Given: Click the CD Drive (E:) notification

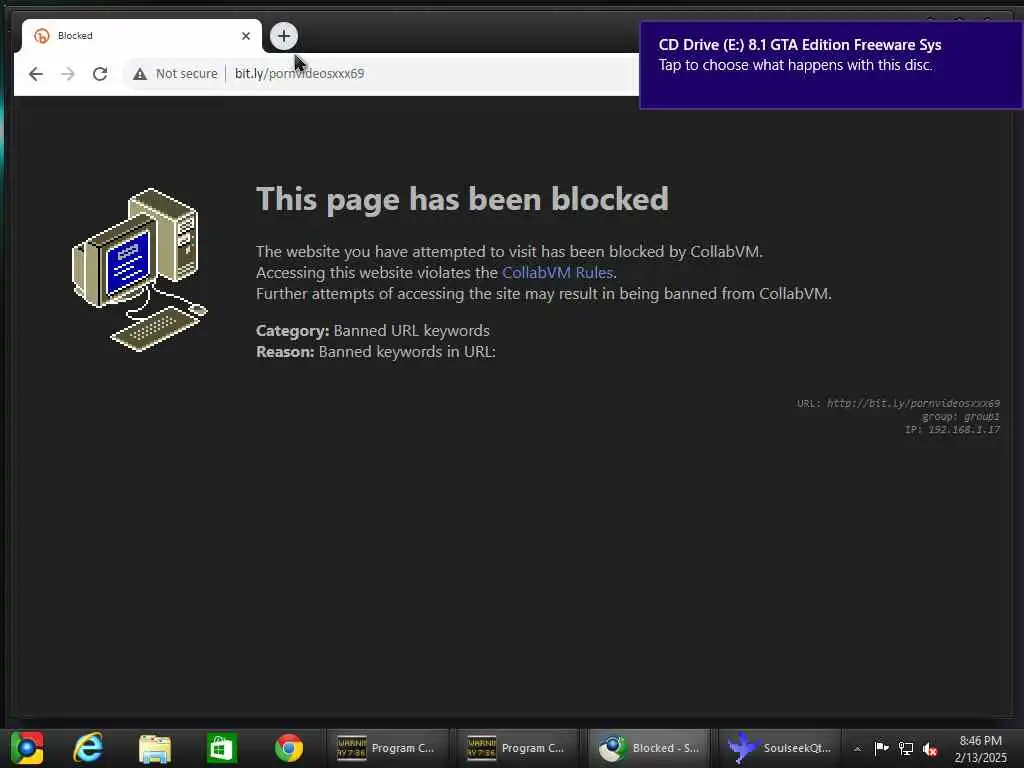Looking at the screenshot, I should (831, 65).
